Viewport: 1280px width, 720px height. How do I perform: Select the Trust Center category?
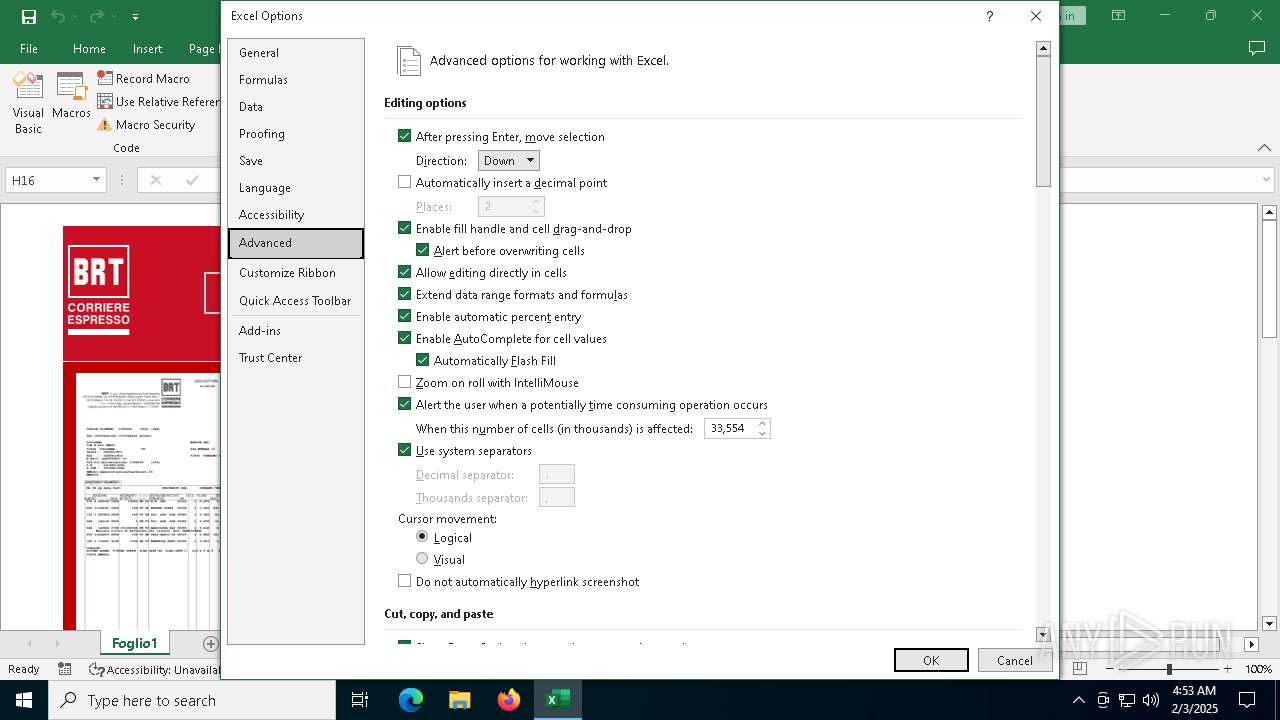[x=296, y=358]
